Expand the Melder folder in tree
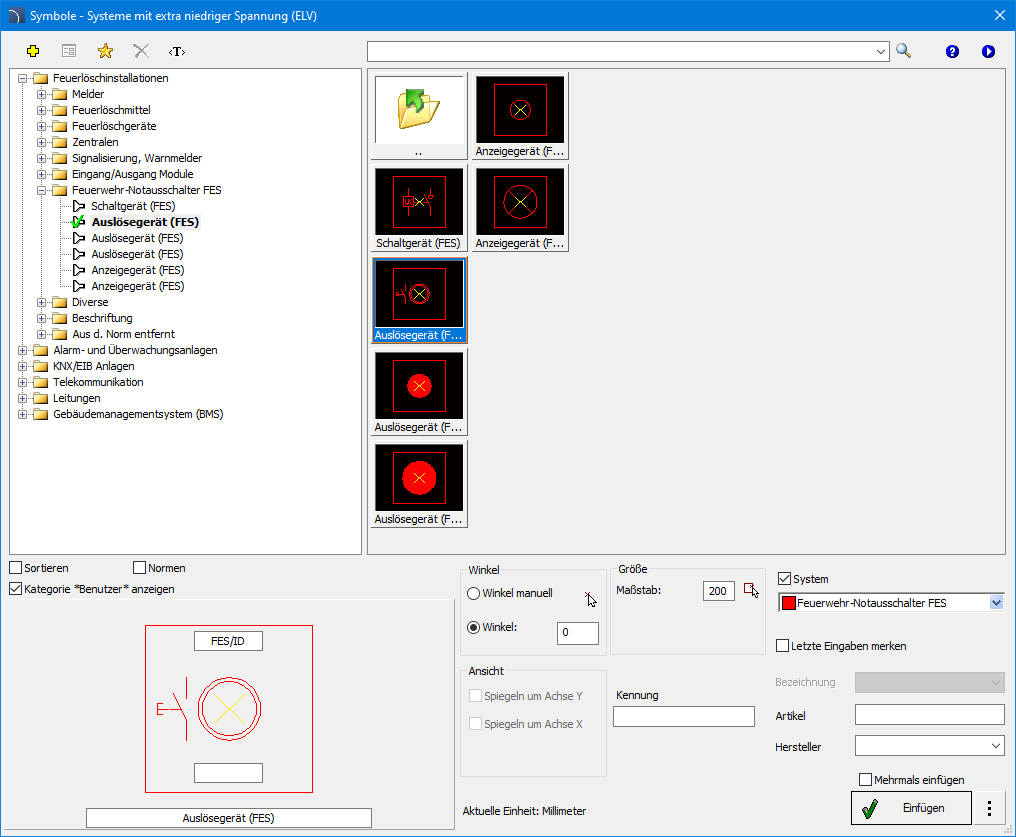 (41, 94)
